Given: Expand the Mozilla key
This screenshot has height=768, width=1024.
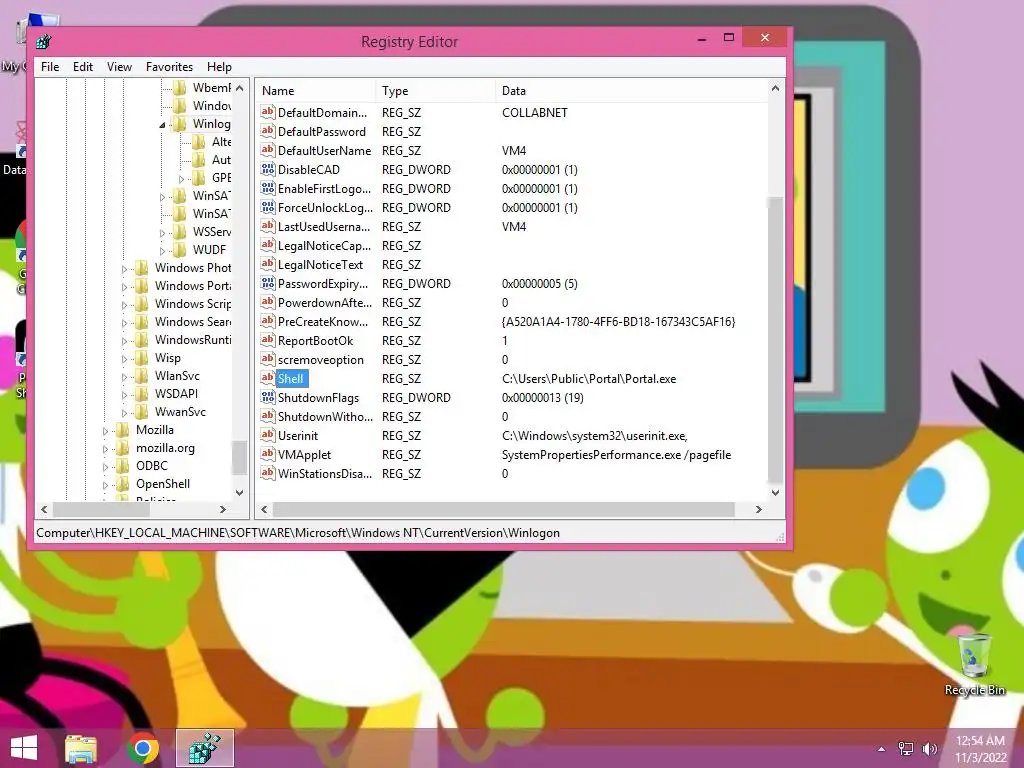Looking at the screenshot, I should (105, 431).
